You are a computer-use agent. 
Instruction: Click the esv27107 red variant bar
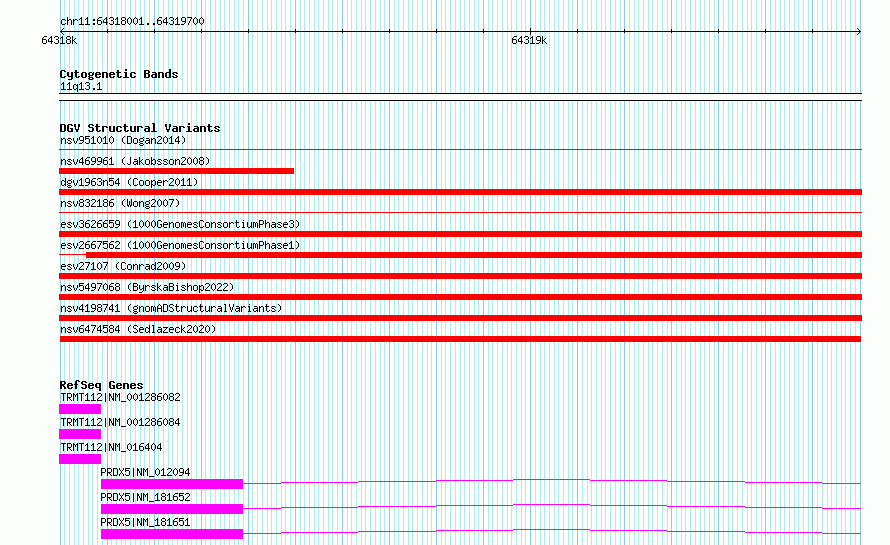tap(460, 276)
